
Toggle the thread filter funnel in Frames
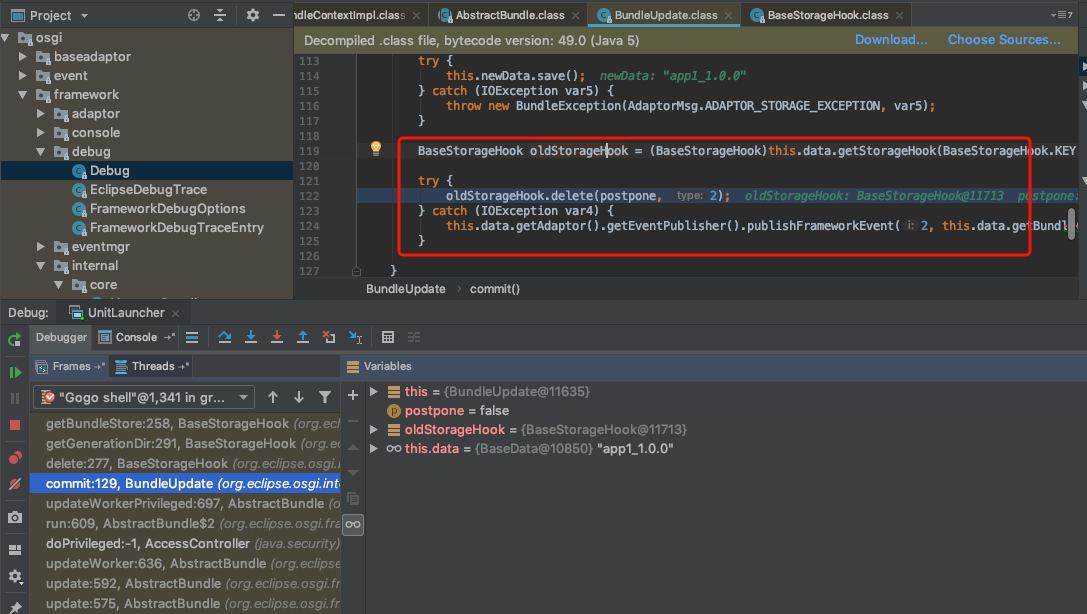[325, 397]
